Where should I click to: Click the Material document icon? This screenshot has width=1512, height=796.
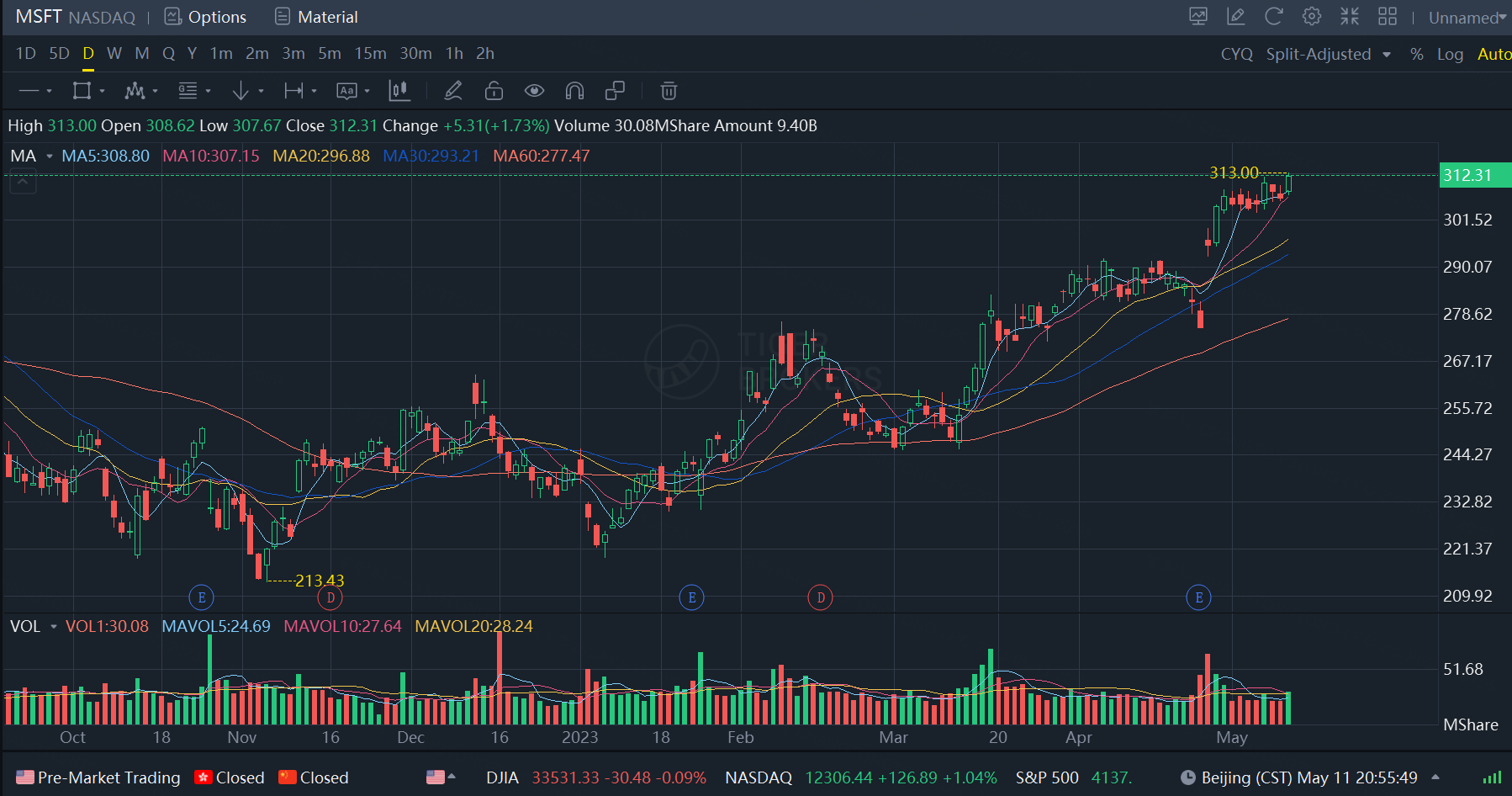pos(283,17)
